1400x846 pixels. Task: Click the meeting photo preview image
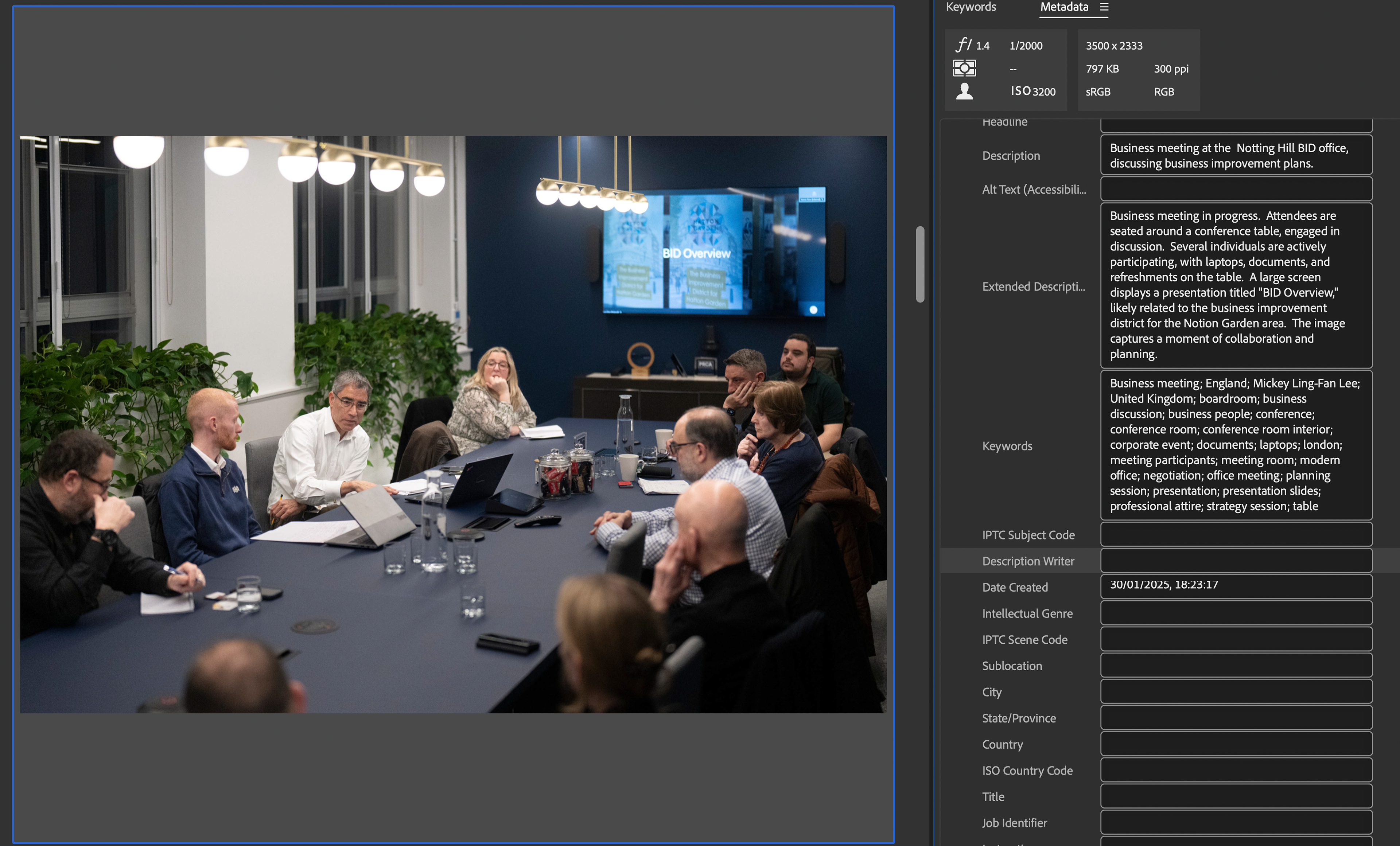[x=453, y=424]
